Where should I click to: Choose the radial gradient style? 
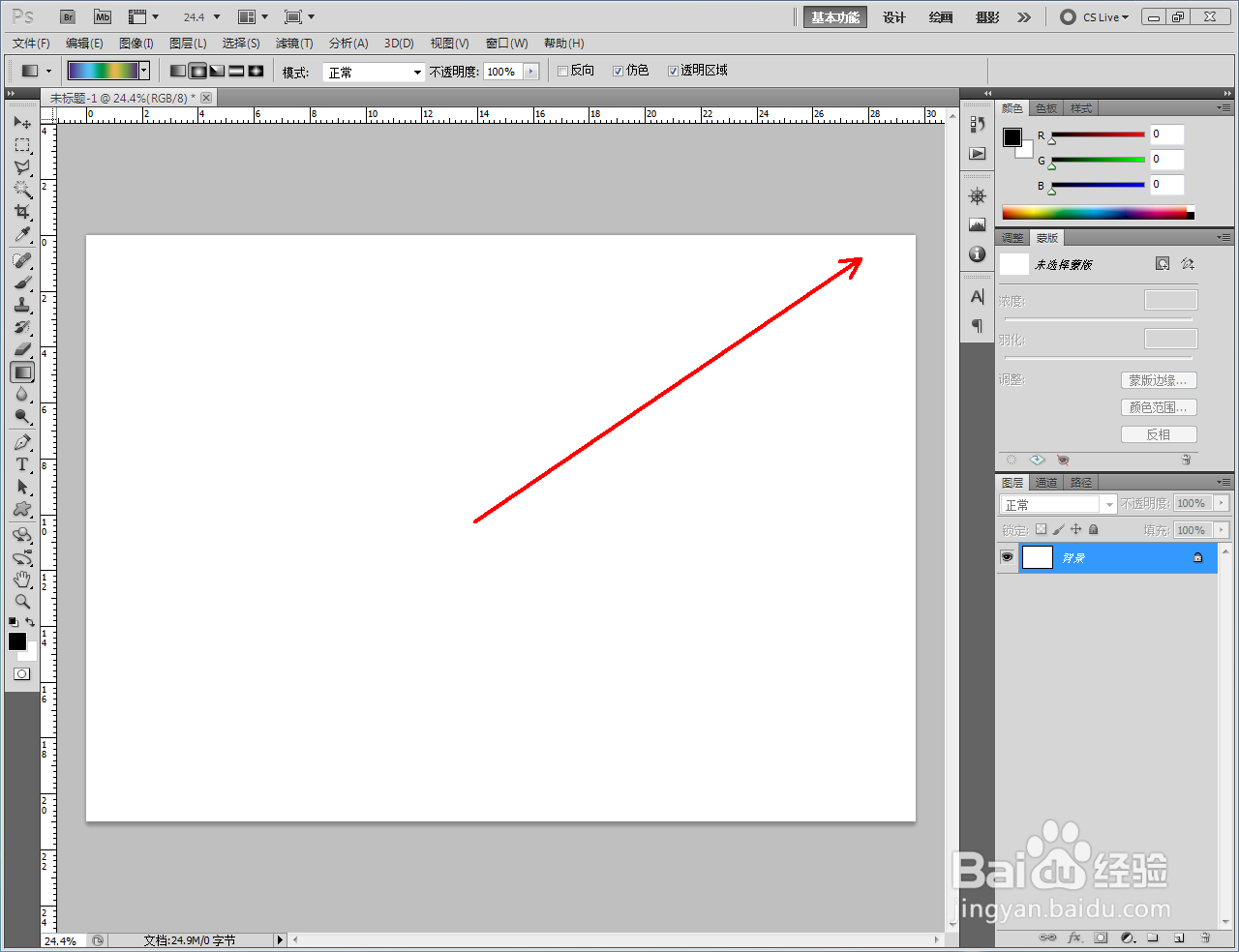(197, 71)
